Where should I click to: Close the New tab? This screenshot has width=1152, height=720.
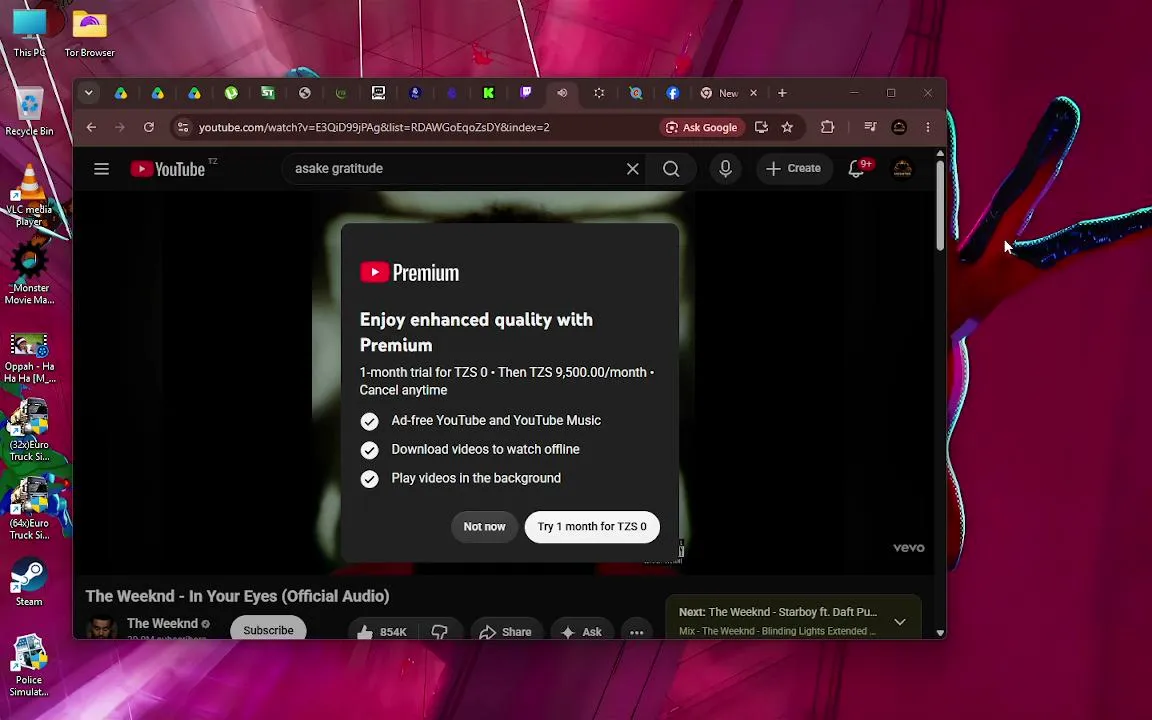click(x=753, y=93)
